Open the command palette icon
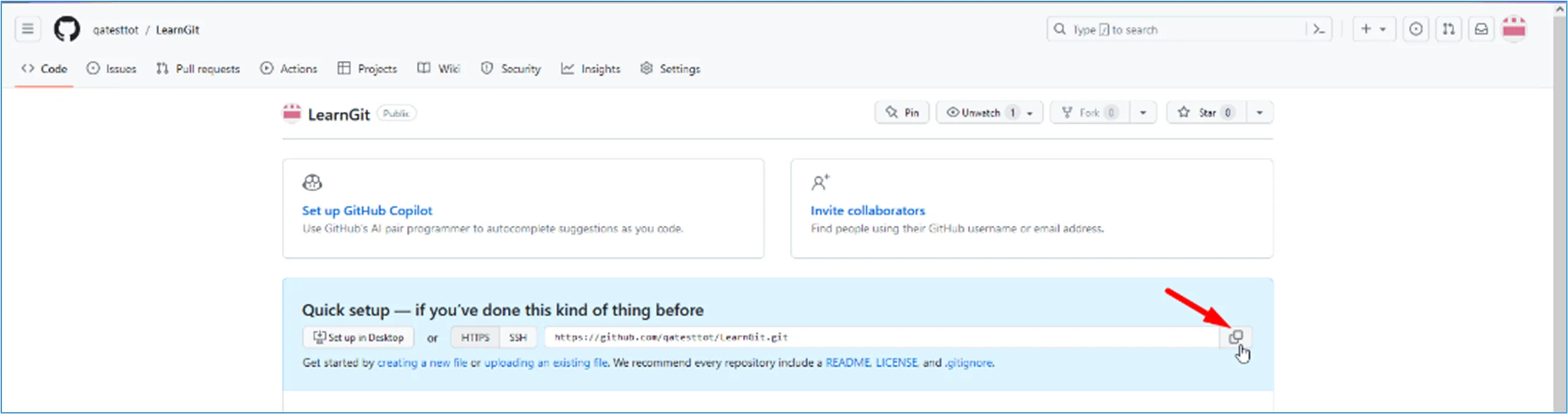The height and width of the screenshot is (414, 1568). coord(1318,29)
